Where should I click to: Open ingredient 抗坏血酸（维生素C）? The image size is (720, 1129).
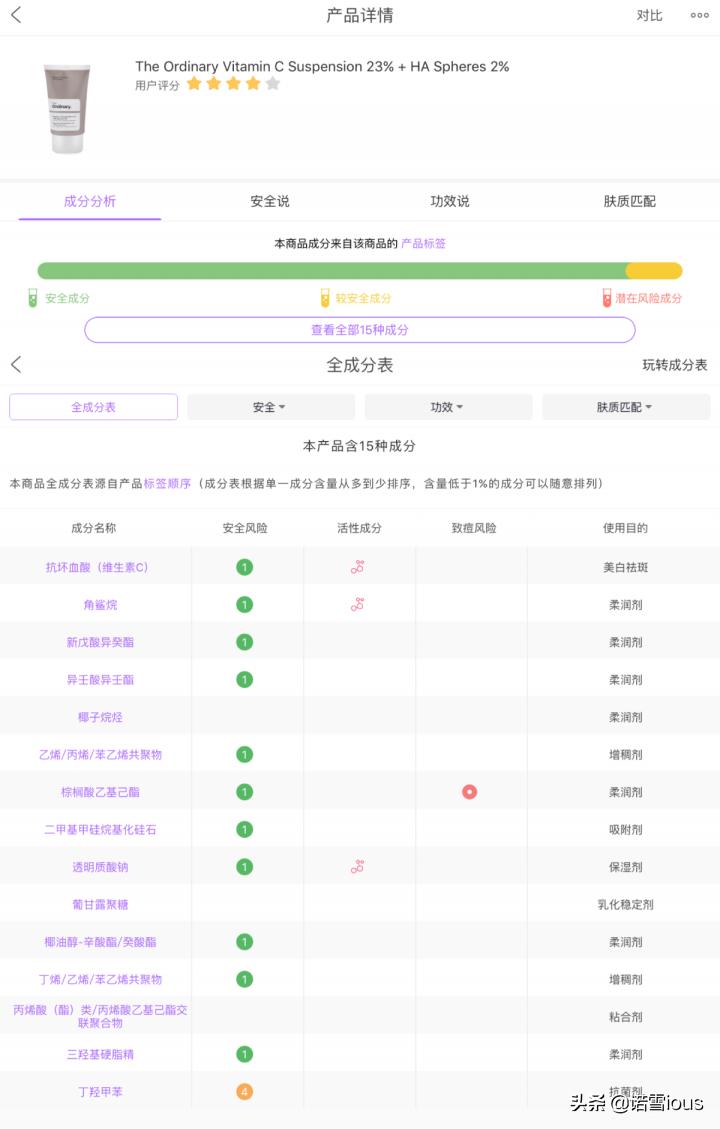(96, 567)
